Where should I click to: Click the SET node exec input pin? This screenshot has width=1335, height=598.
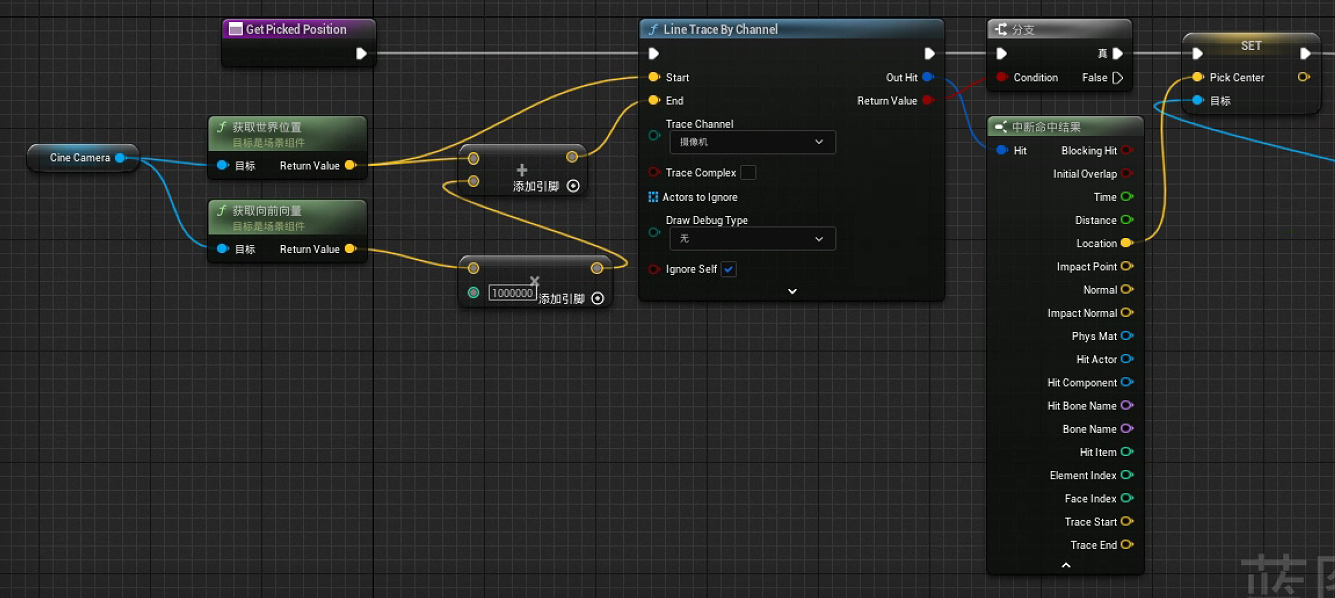coord(1198,54)
